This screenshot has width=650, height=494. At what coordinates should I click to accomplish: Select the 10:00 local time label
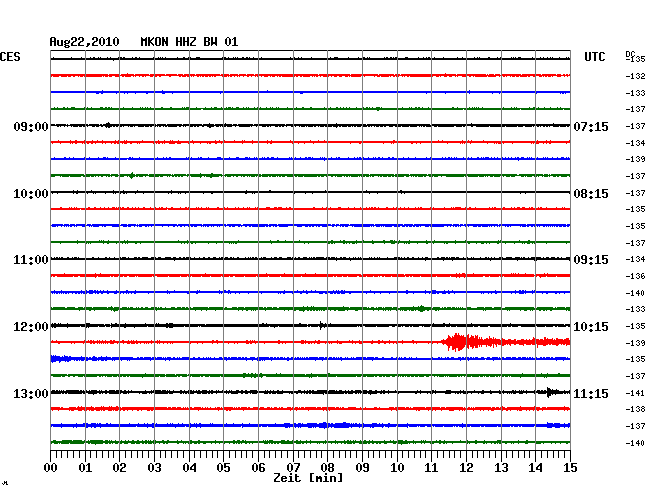[x=31, y=194]
